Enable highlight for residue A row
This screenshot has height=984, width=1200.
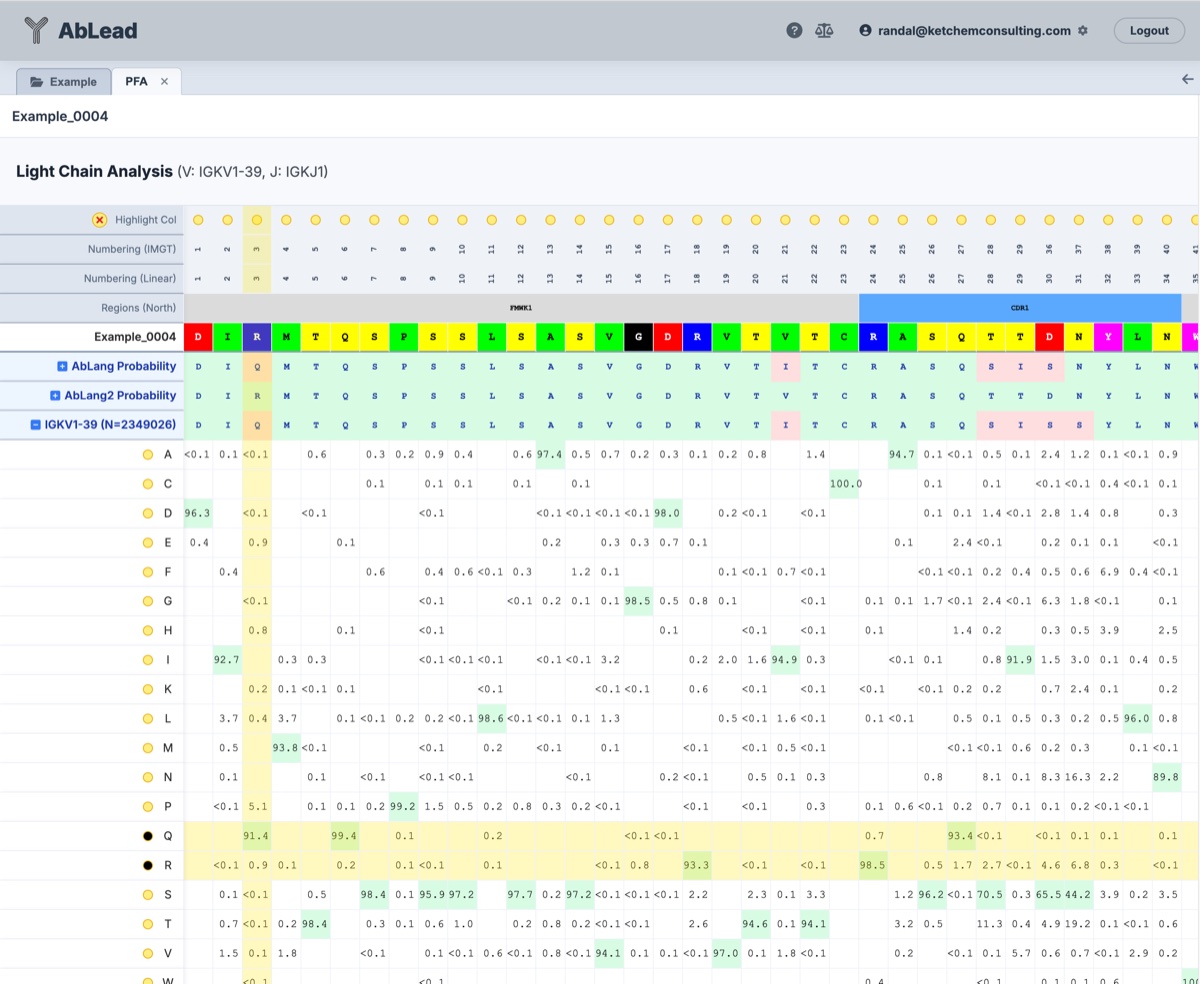pos(148,455)
